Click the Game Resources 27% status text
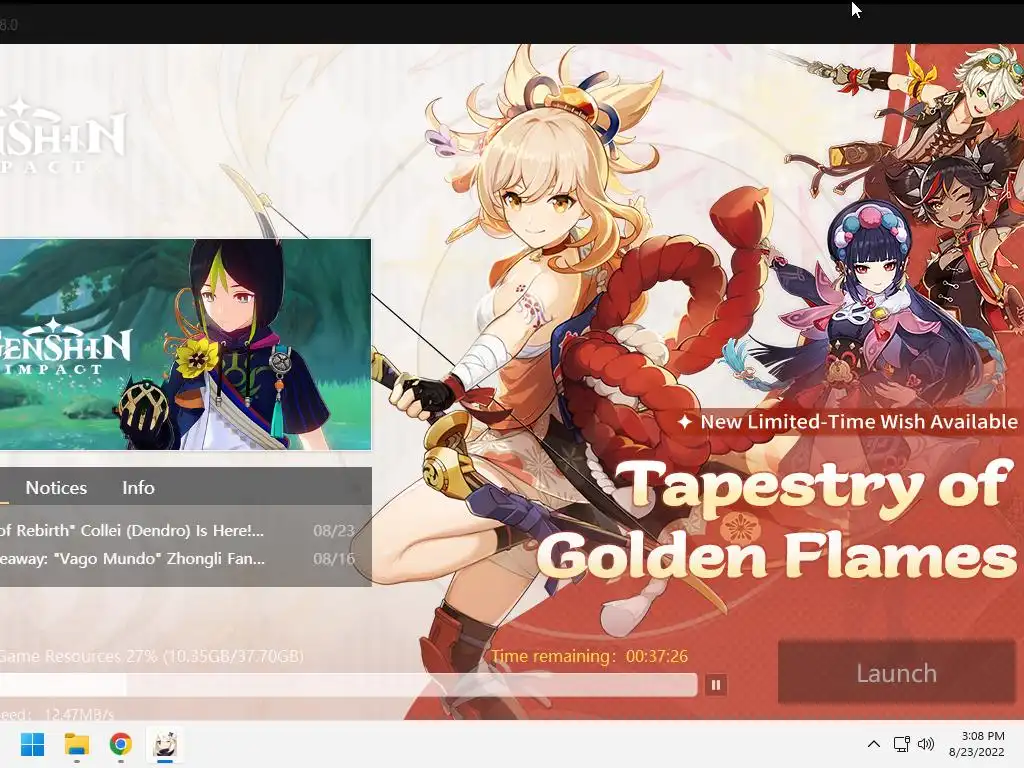1024x768 pixels. (152, 656)
